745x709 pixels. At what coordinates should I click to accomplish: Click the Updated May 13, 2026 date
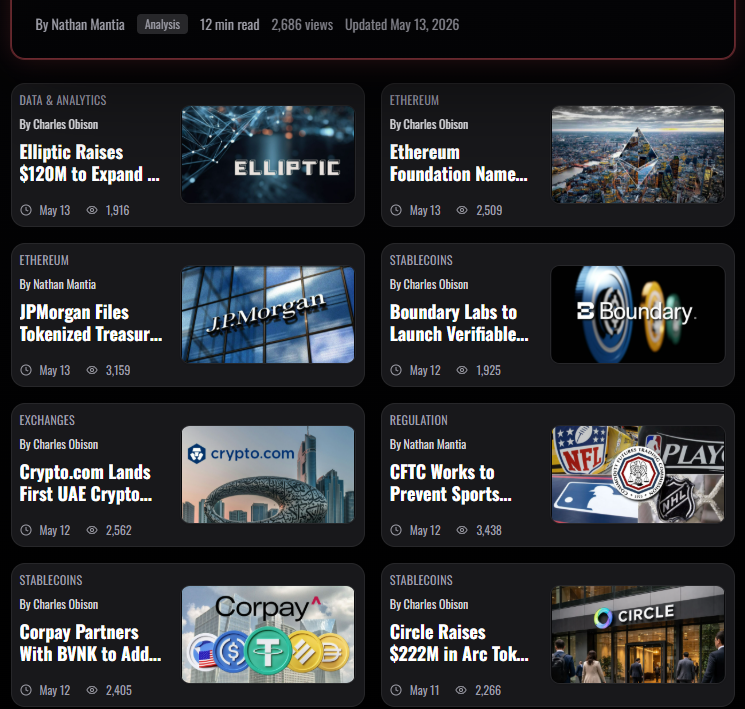[x=402, y=25]
